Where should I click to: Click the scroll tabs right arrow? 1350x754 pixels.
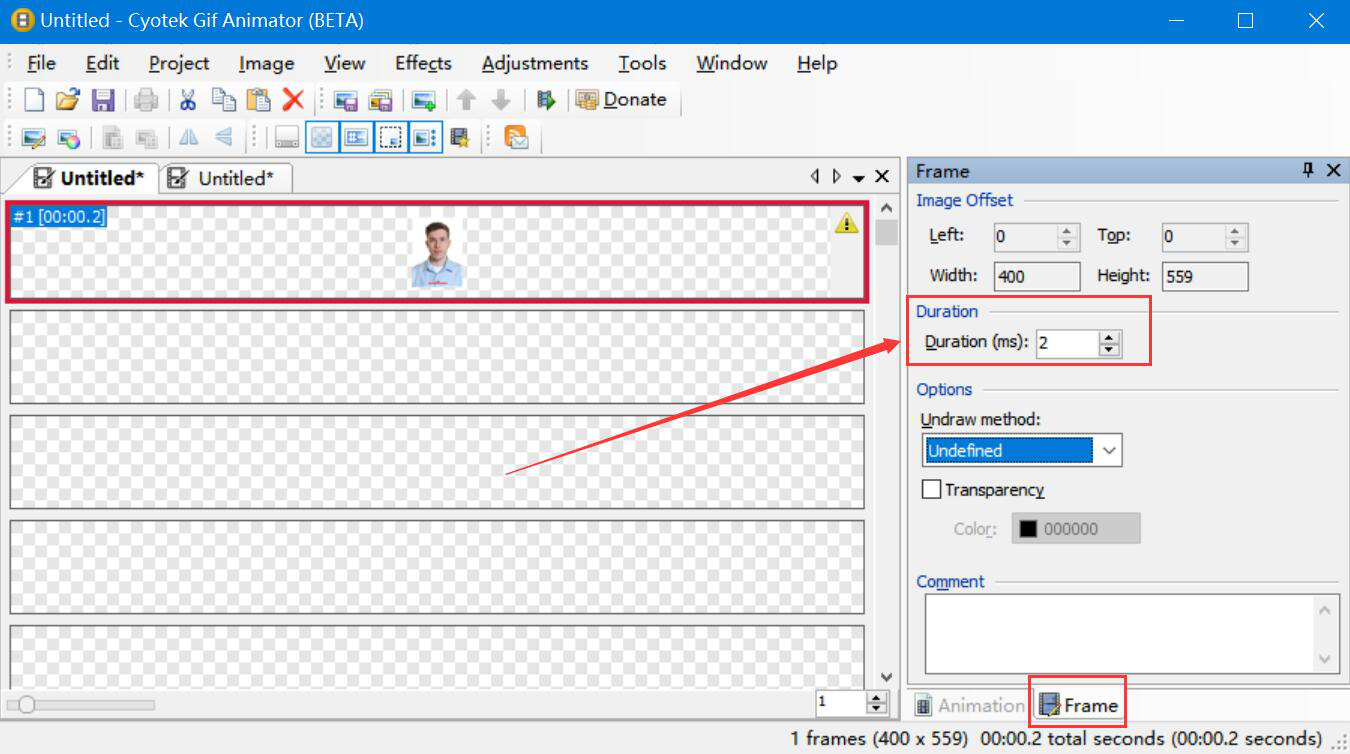(837, 177)
